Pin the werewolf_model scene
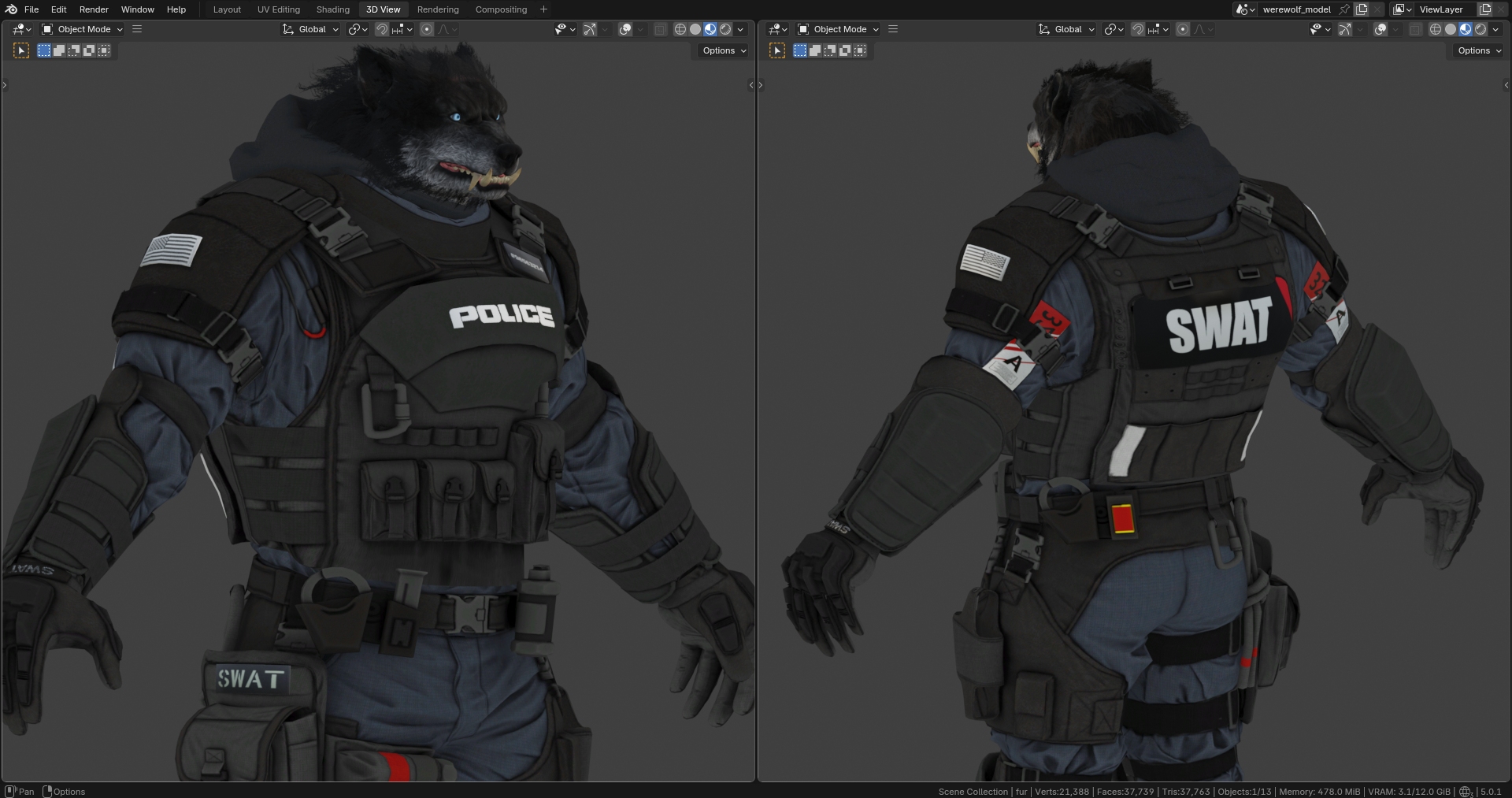The width and height of the screenshot is (1512, 798). click(1344, 9)
